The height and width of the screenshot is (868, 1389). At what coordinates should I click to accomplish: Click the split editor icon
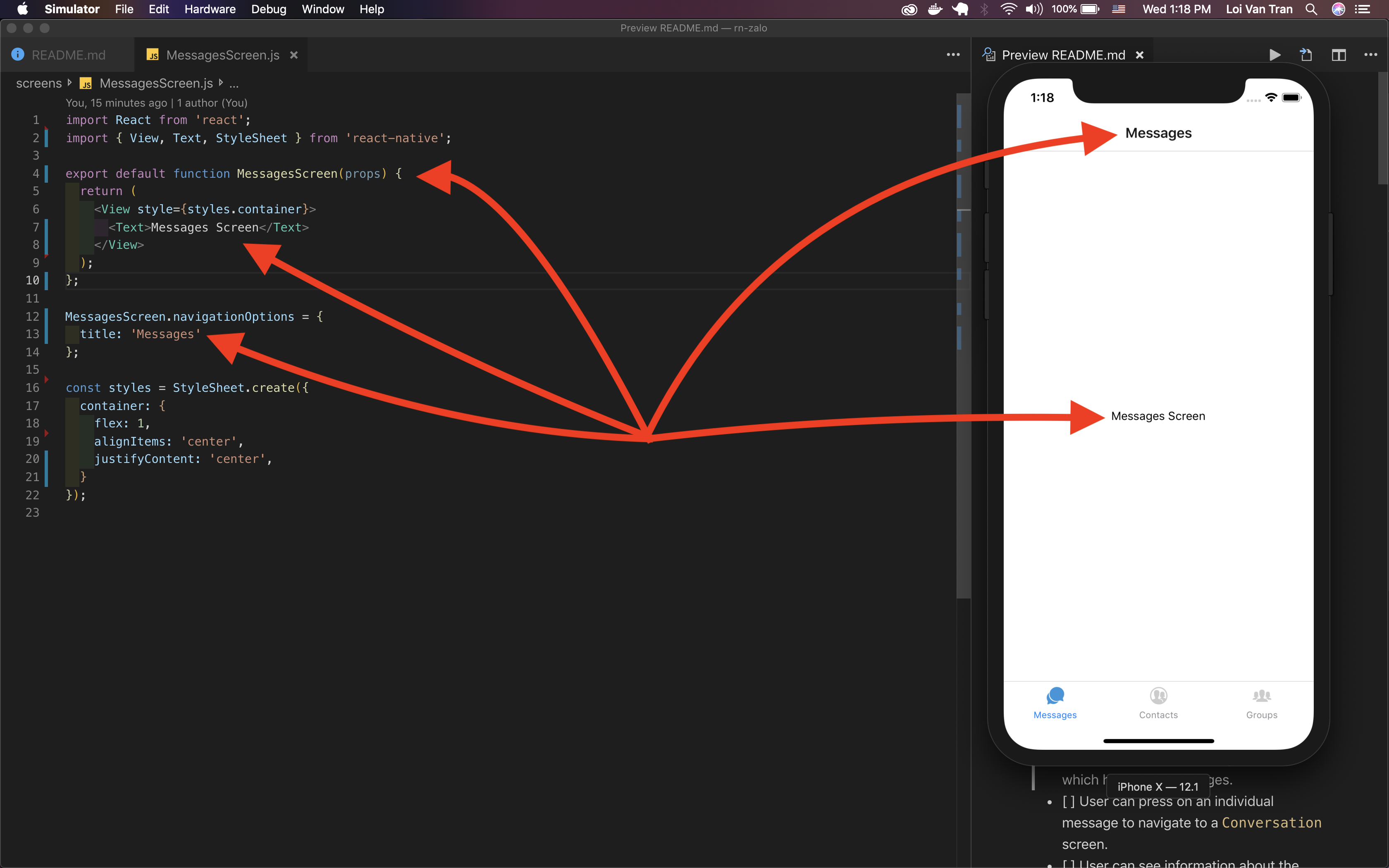click(x=1339, y=55)
